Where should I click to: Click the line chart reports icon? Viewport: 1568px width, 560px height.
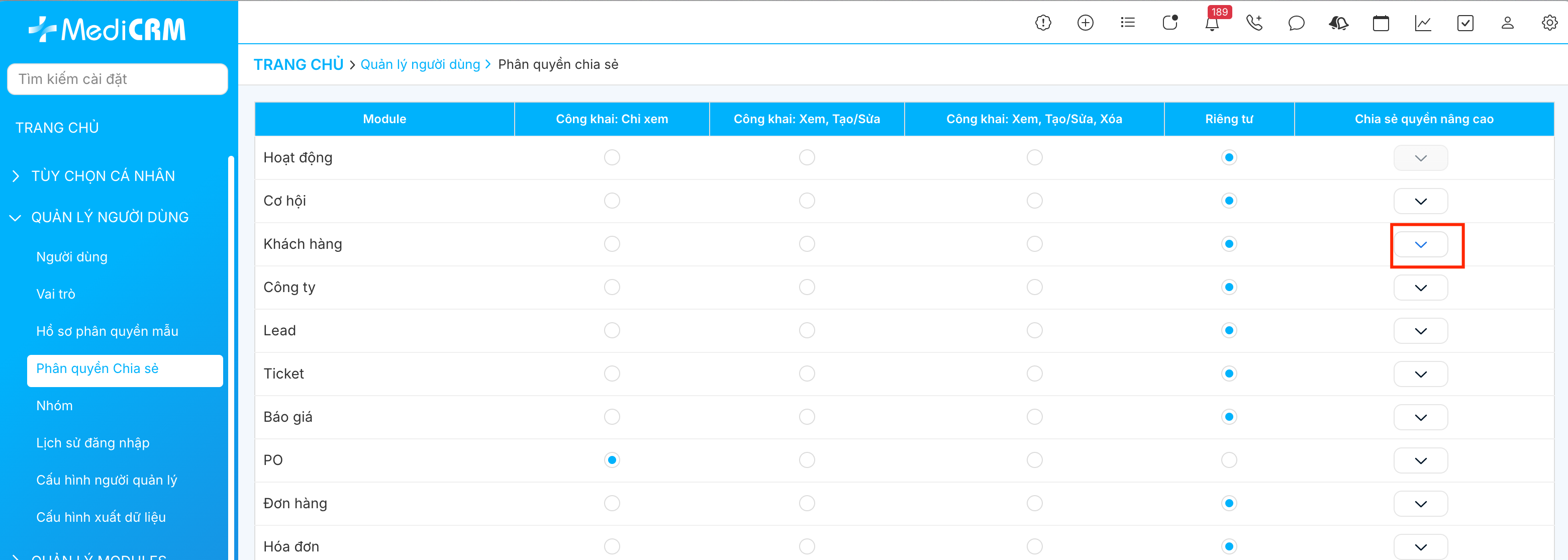pyautogui.click(x=1423, y=23)
